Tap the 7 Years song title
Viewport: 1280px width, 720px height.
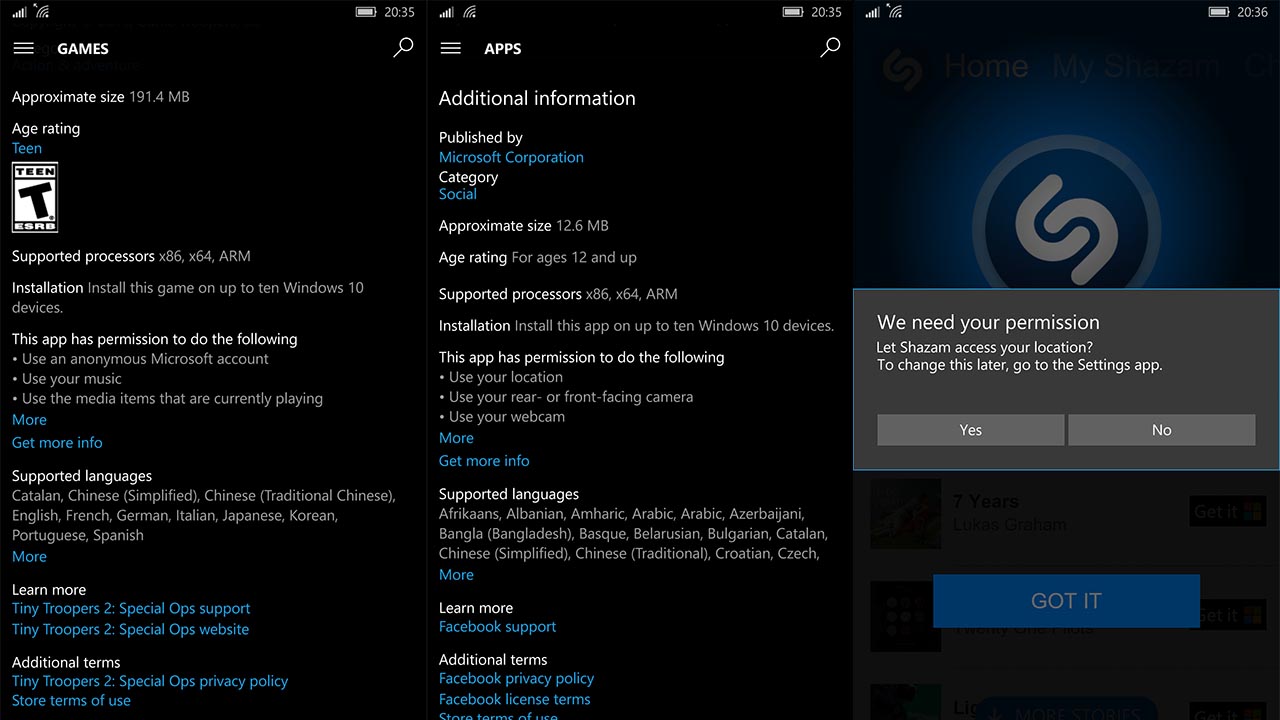(x=986, y=501)
